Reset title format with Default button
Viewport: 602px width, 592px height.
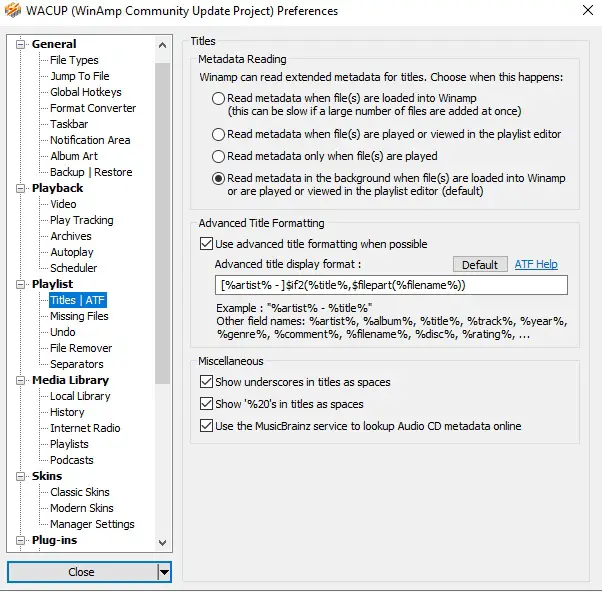click(480, 265)
